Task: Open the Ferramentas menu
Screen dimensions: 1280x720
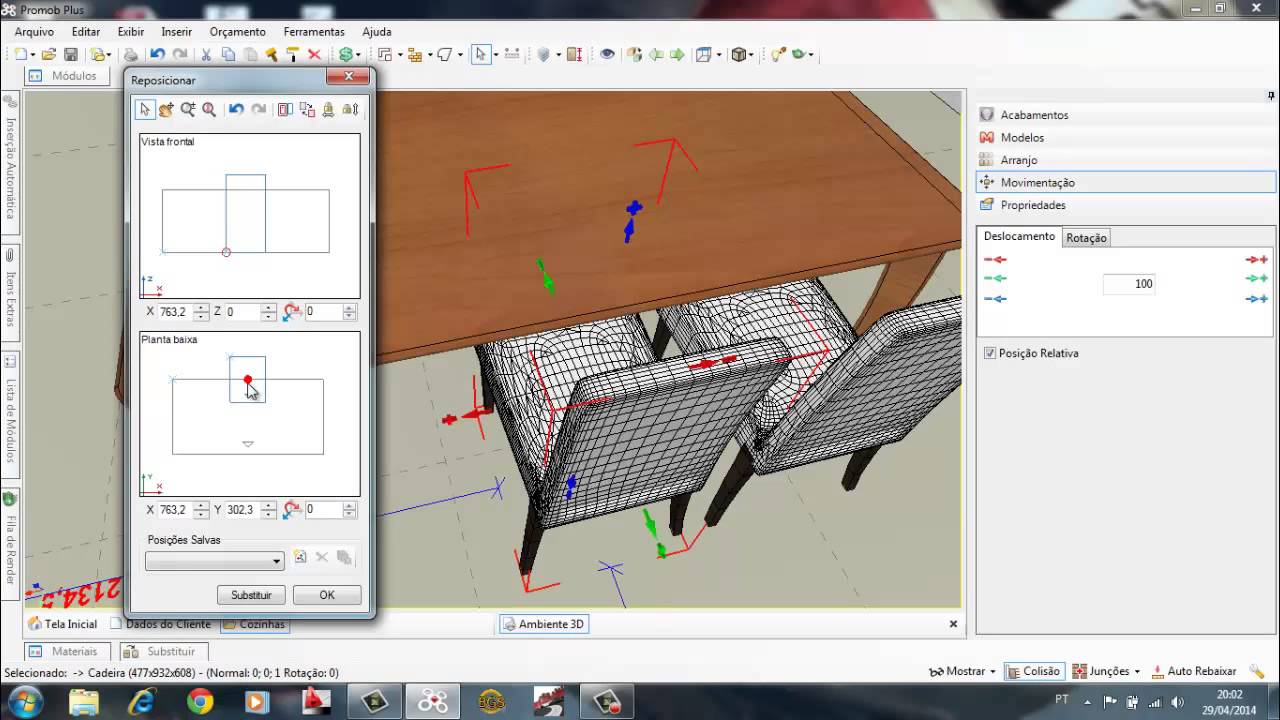Action: (314, 32)
